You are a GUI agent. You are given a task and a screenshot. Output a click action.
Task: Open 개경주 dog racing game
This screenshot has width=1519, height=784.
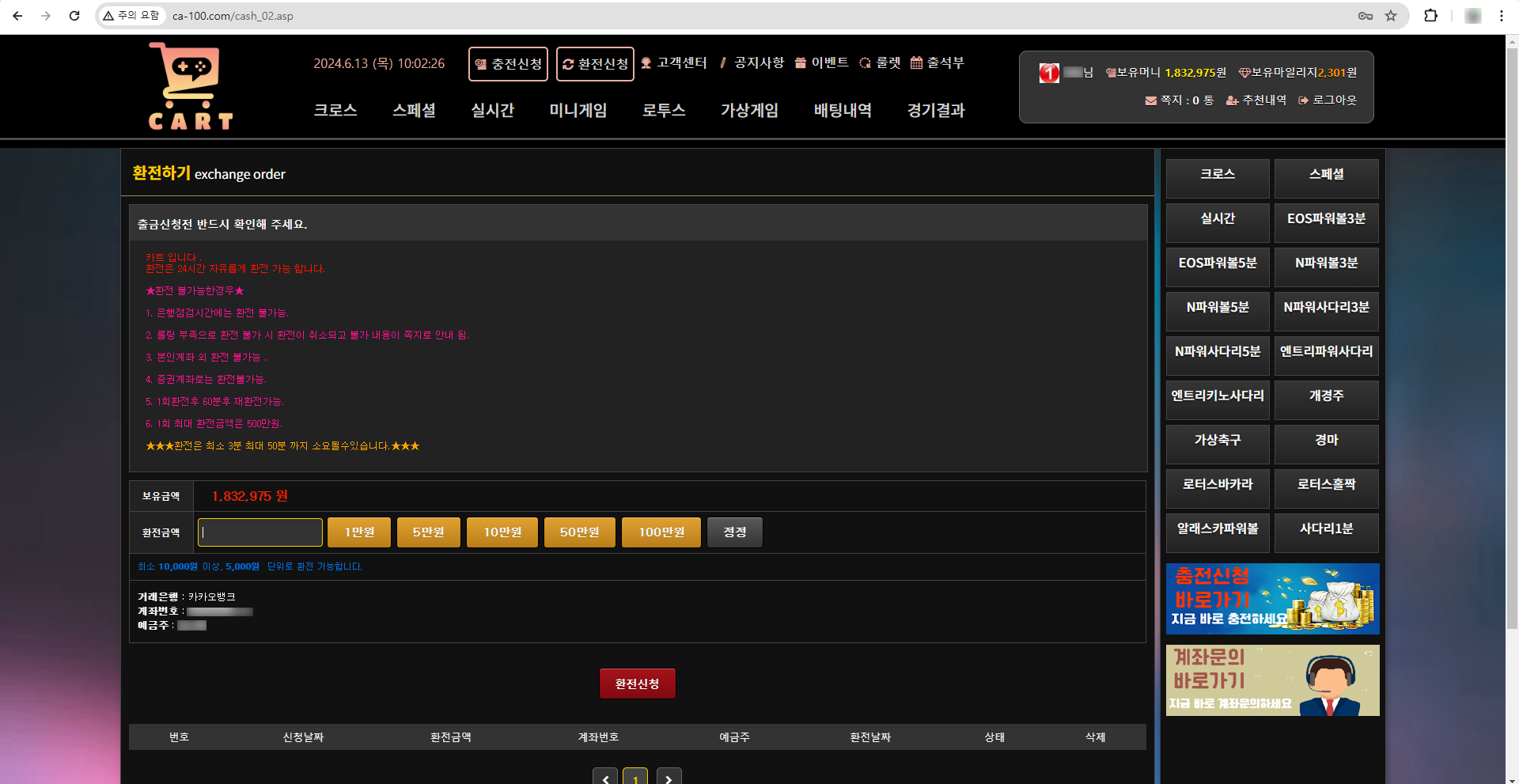tap(1327, 400)
